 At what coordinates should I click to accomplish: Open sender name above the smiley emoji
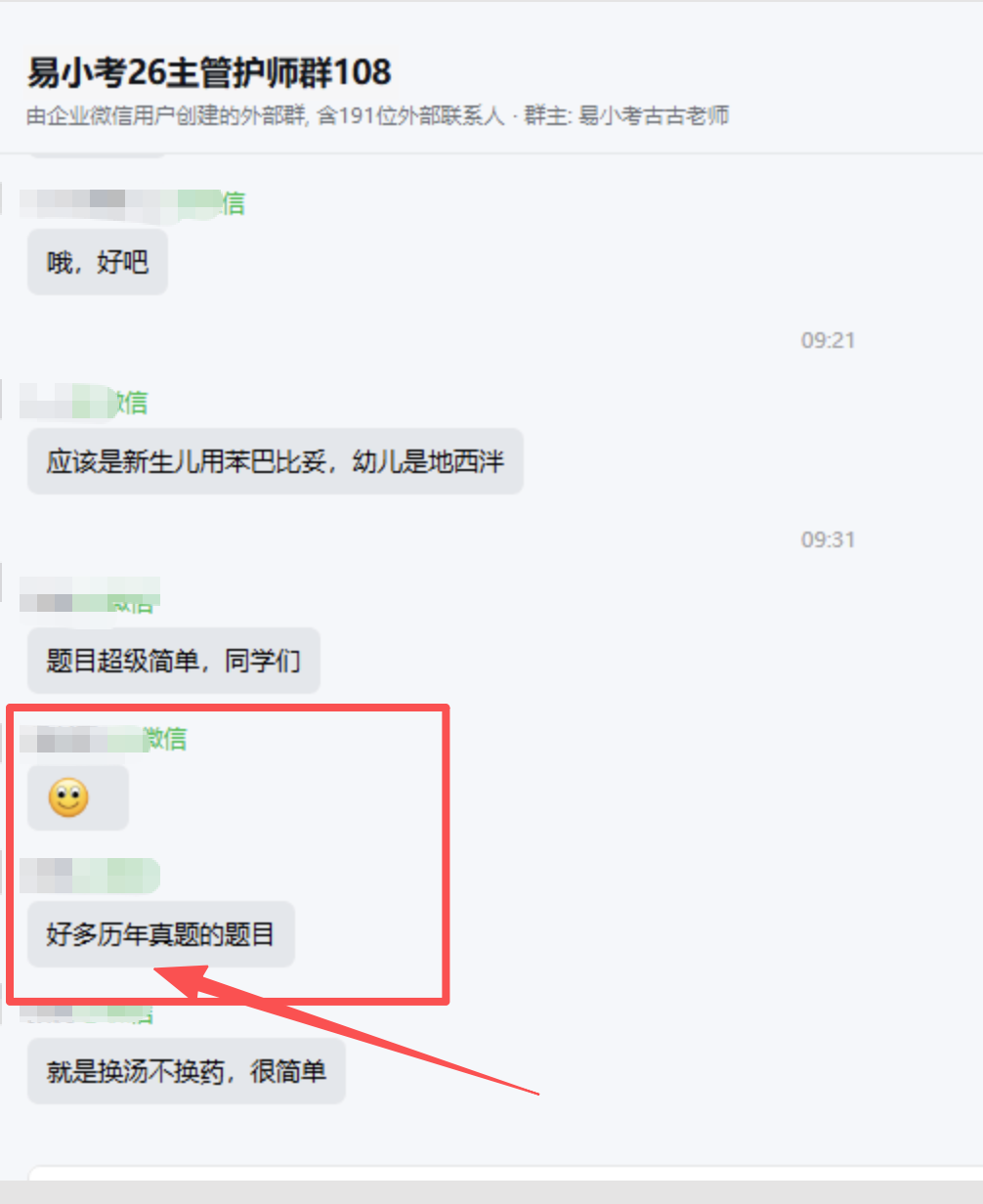[x=104, y=739]
